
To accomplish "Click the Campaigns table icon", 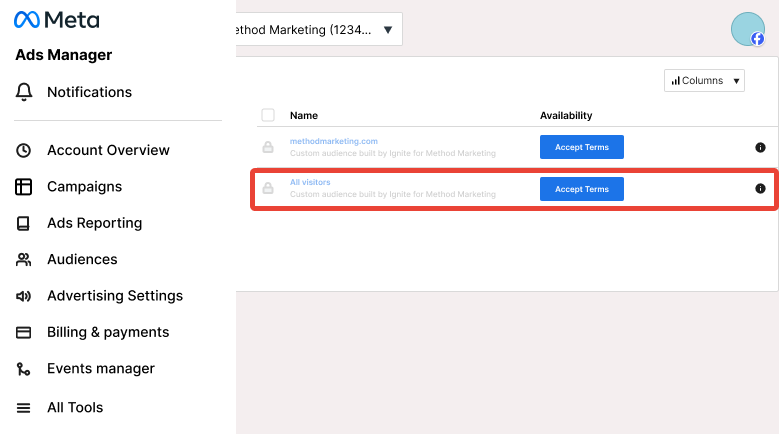I will tap(23, 187).
